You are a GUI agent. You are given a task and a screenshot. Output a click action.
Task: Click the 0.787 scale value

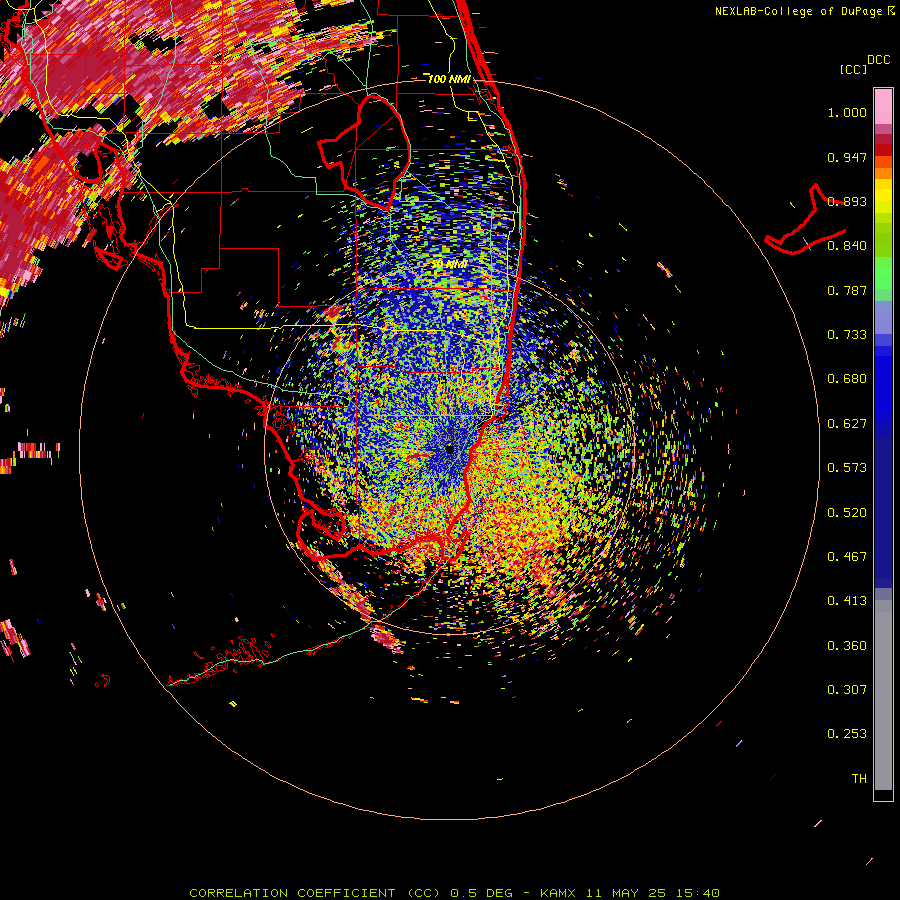pos(847,290)
